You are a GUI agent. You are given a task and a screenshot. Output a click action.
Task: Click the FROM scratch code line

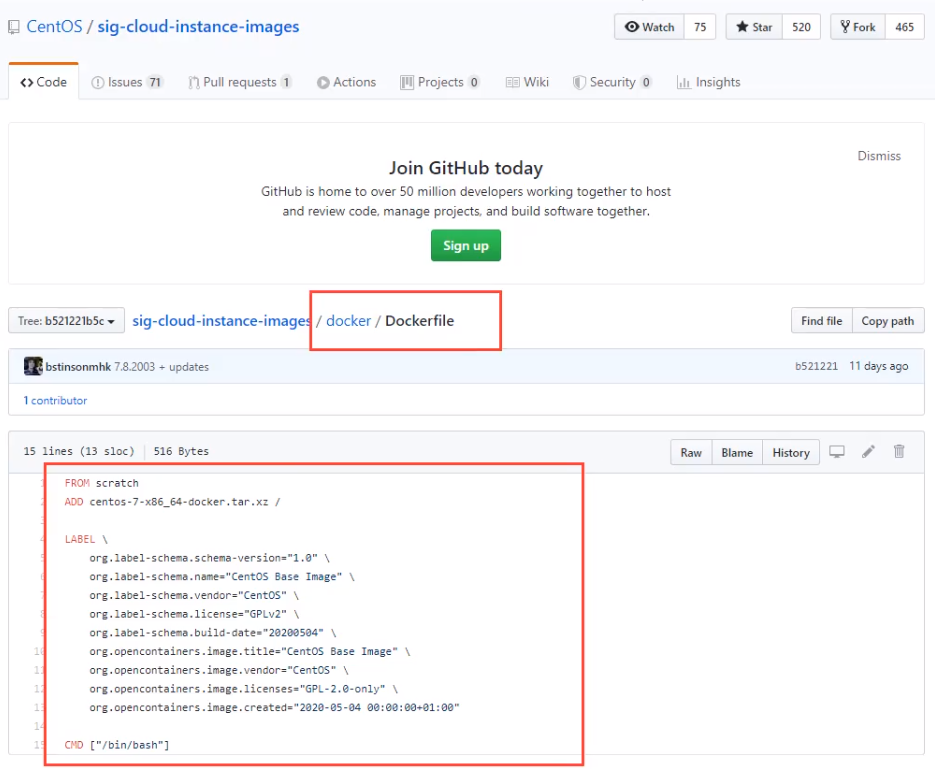pos(101,483)
